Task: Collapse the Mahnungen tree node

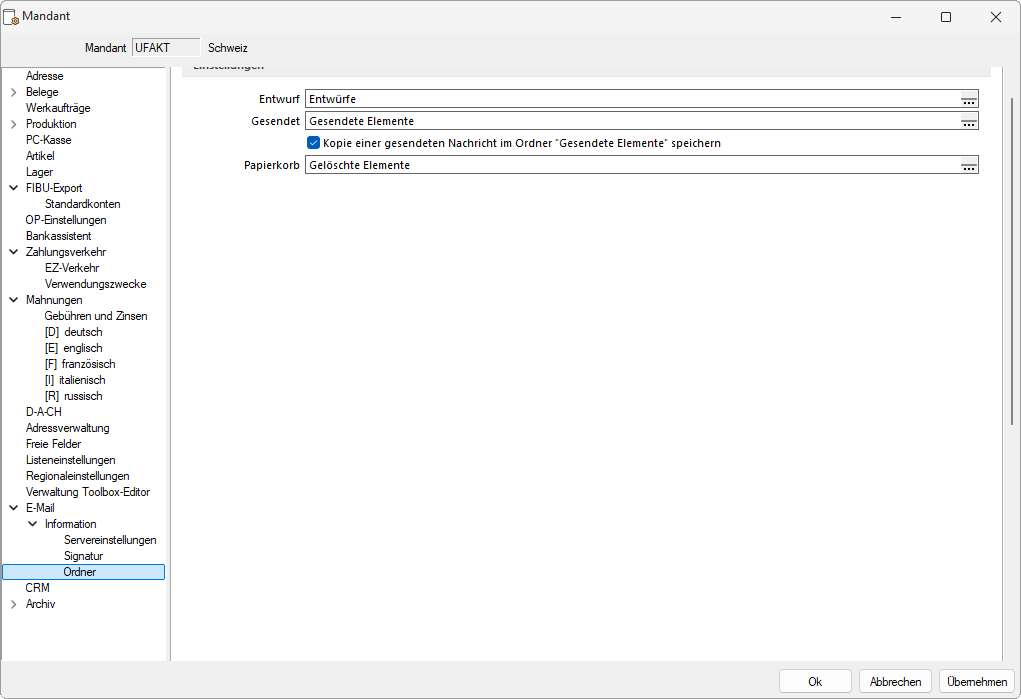Action: [x=14, y=300]
